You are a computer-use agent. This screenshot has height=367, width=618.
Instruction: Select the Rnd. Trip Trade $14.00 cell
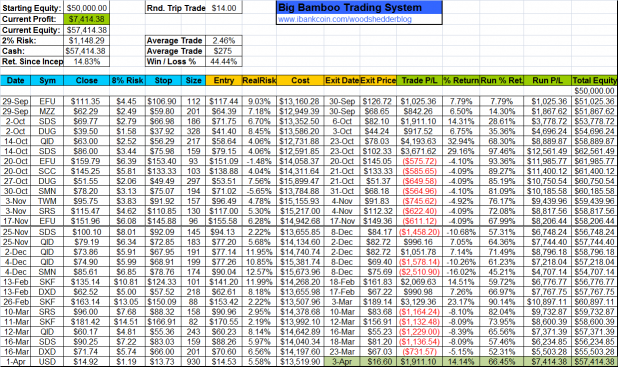coord(224,8)
